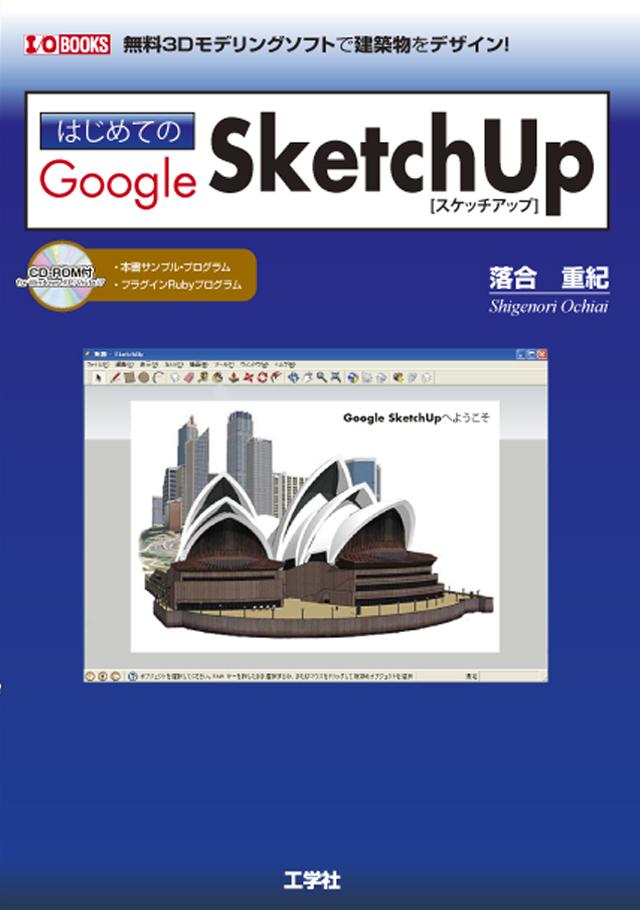Pick the Rotate tool
Viewport: 640px width, 910px height.
point(262,378)
